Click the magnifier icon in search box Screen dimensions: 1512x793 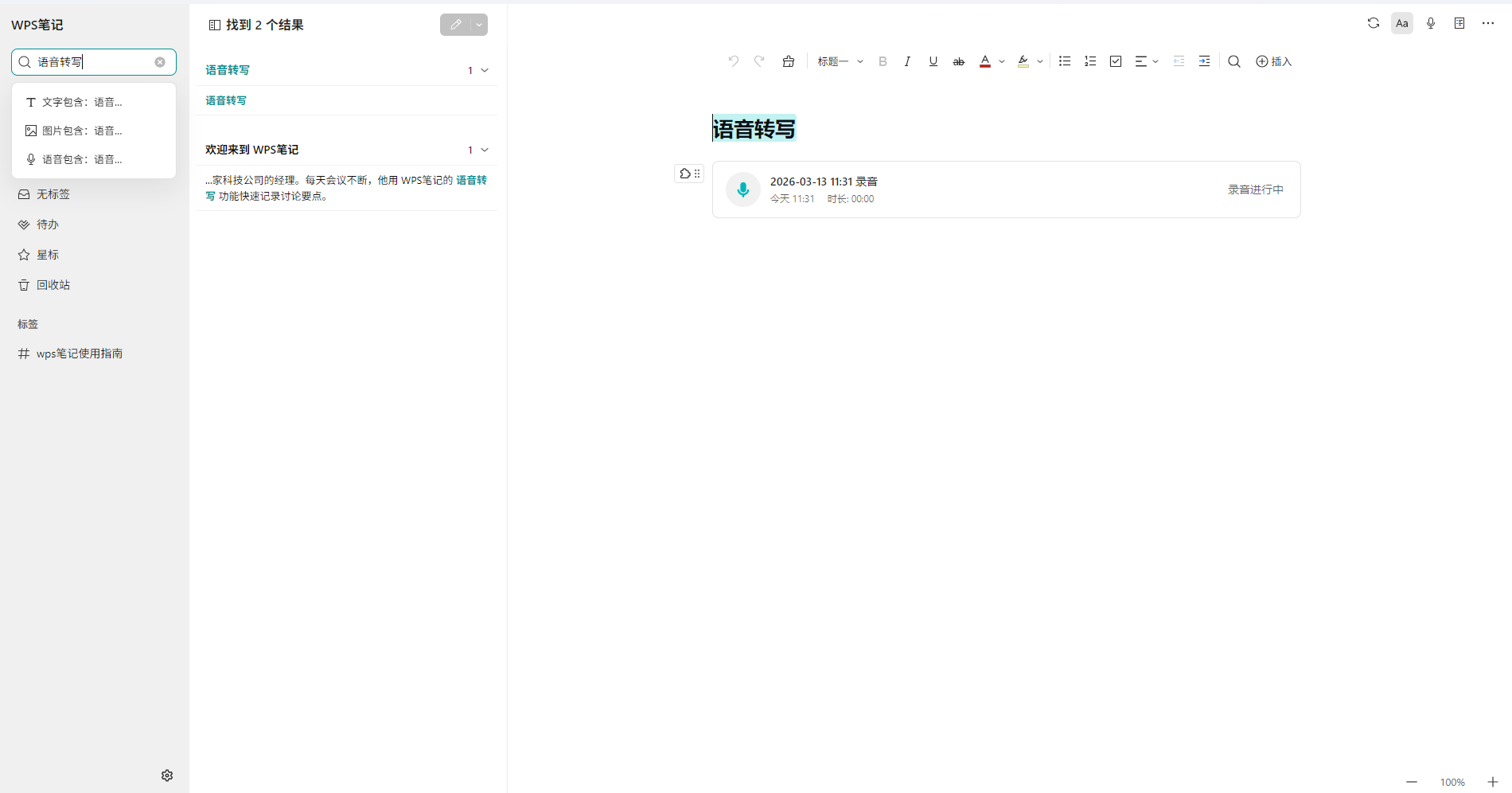[25, 62]
